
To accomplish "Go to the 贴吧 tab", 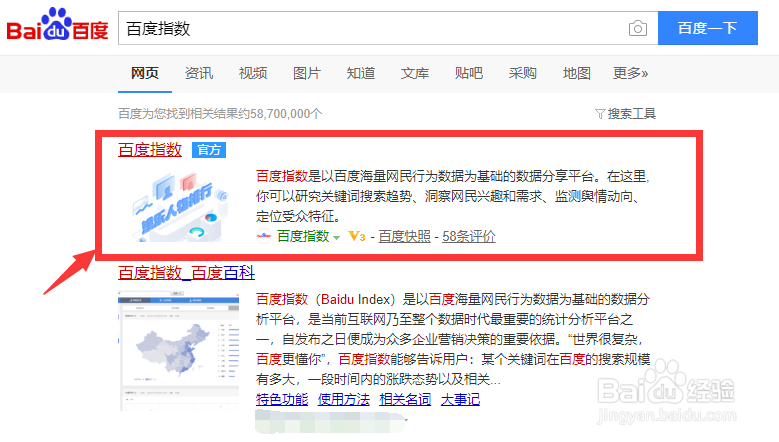I will click(468, 74).
